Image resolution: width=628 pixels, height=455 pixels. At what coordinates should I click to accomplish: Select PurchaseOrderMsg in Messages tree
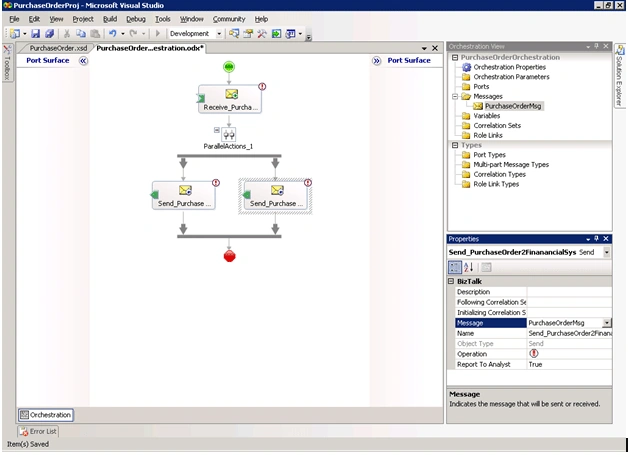point(513,106)
